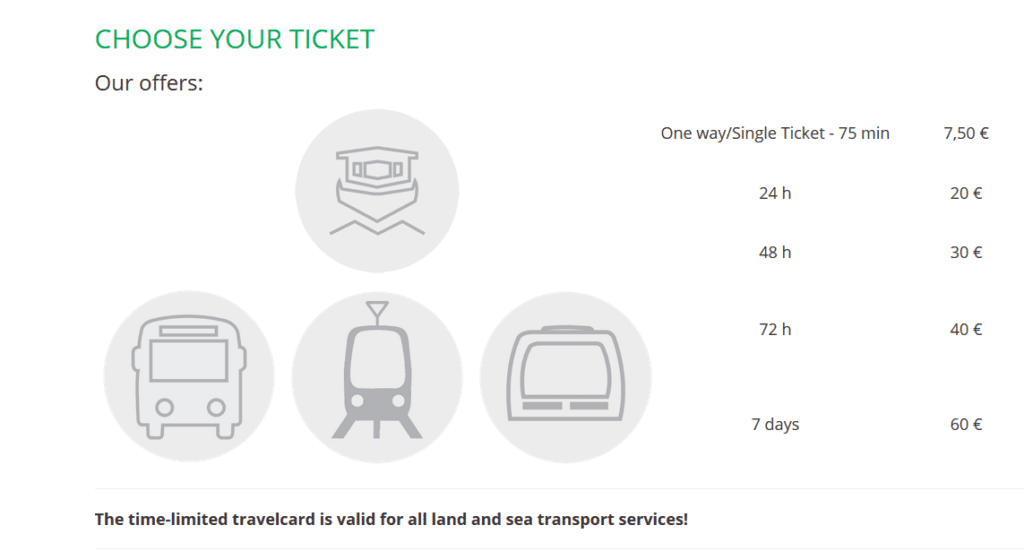Image resolution: width=1024 pixels, height=551 pixels.
Task: Choose the 7 days travelcard
Action: point(775,424)
